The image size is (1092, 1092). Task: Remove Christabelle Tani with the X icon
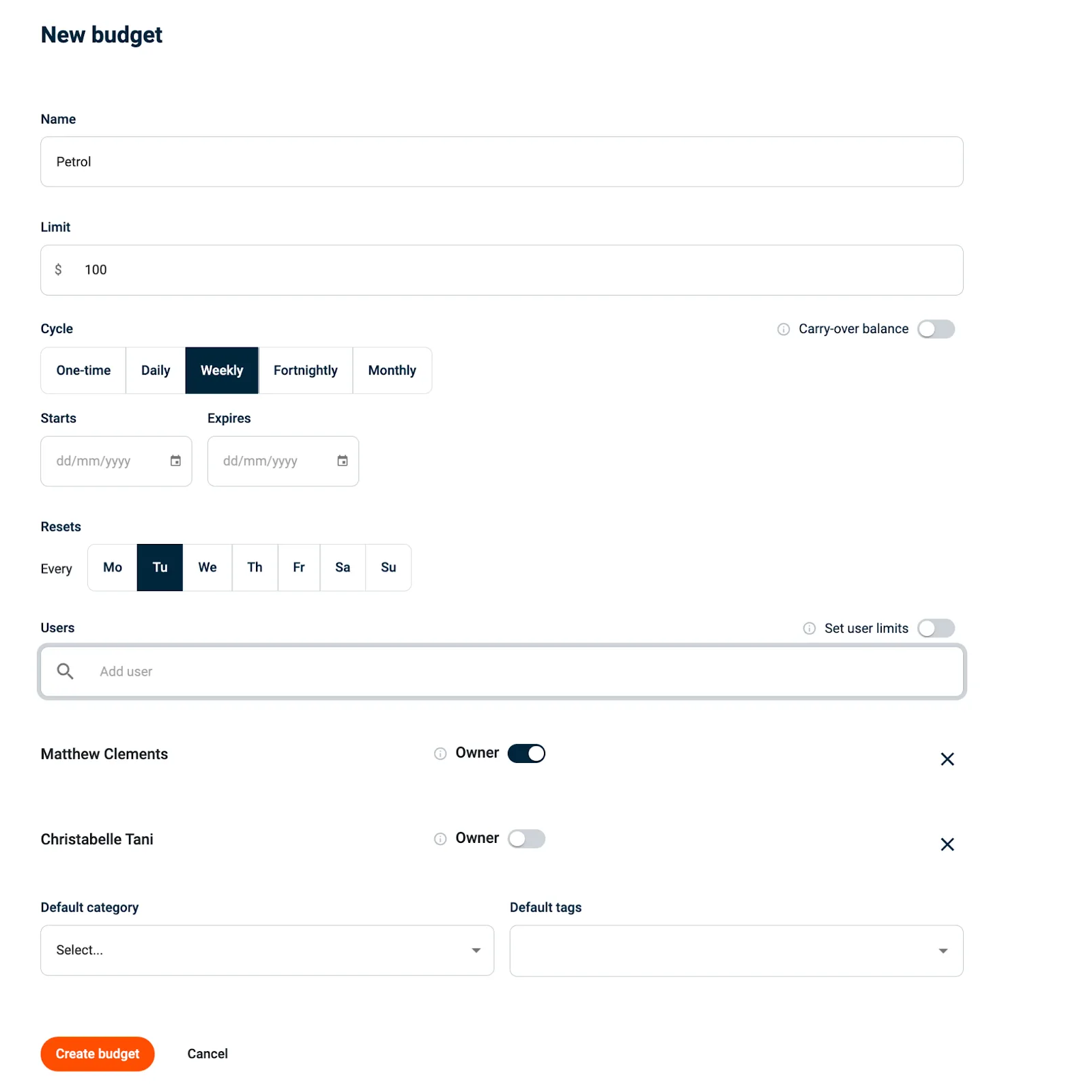coord(947,844)
